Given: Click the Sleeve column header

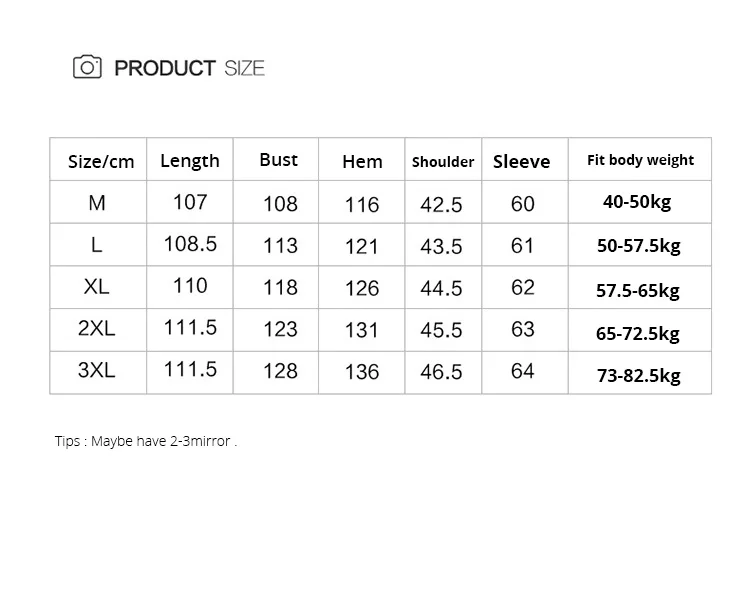Looking at the screenshot, I should (x=521, y=161).
